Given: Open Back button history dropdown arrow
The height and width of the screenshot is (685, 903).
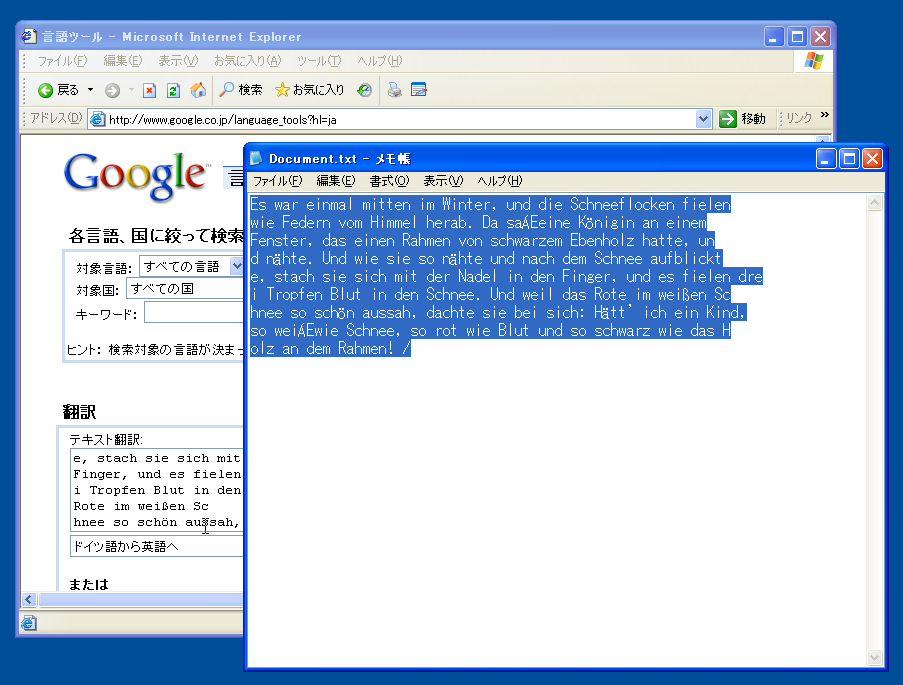Looking at the screenshot, I should coord(90,90).
